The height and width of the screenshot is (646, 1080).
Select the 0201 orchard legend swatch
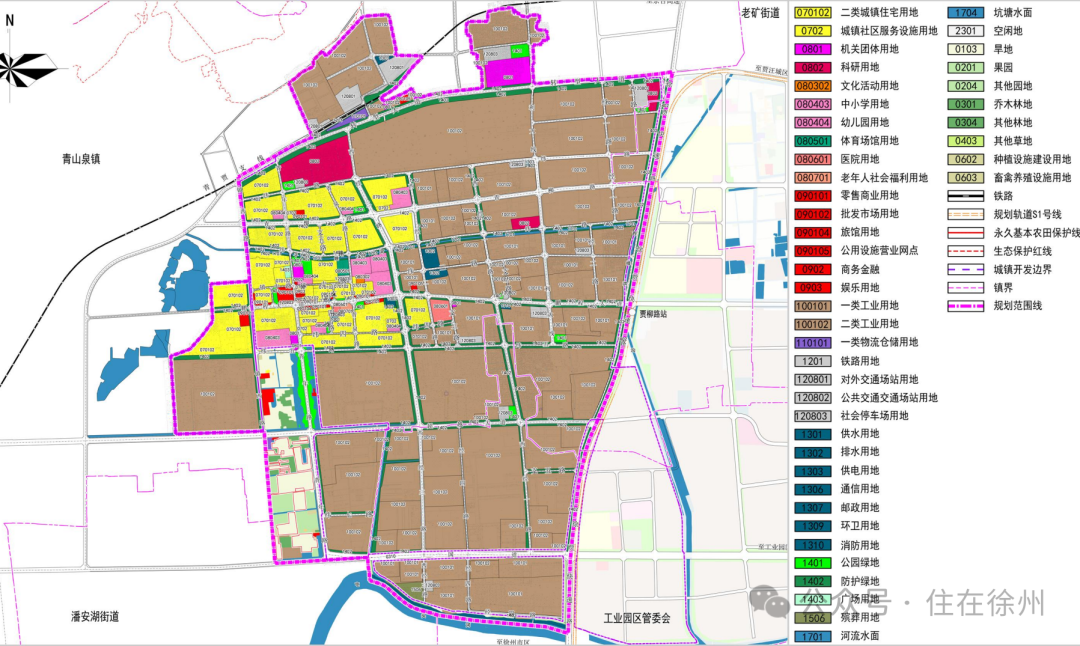[966, 67]
